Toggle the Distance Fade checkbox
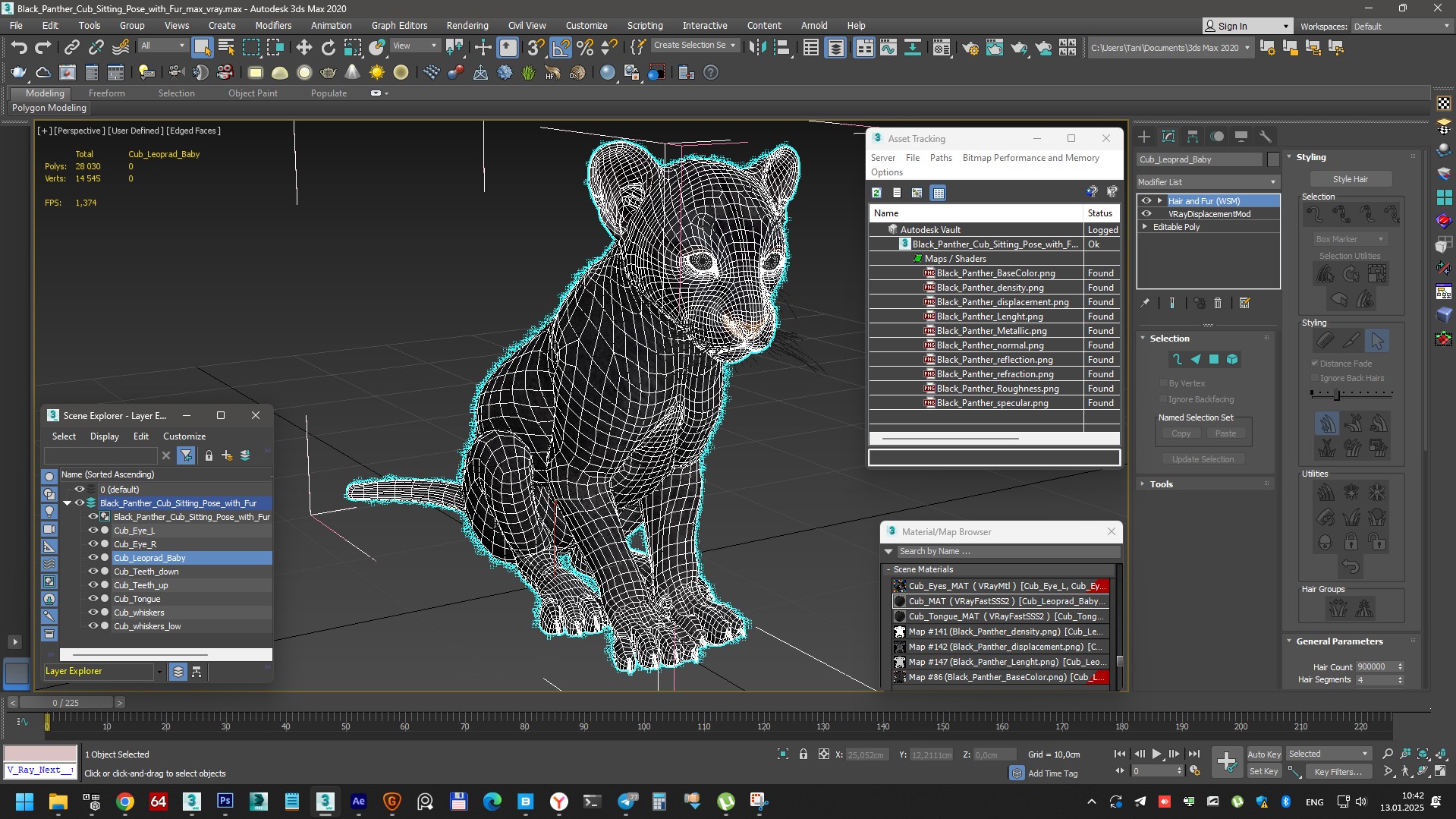The image size is (1456, 819). point(1315,364)
